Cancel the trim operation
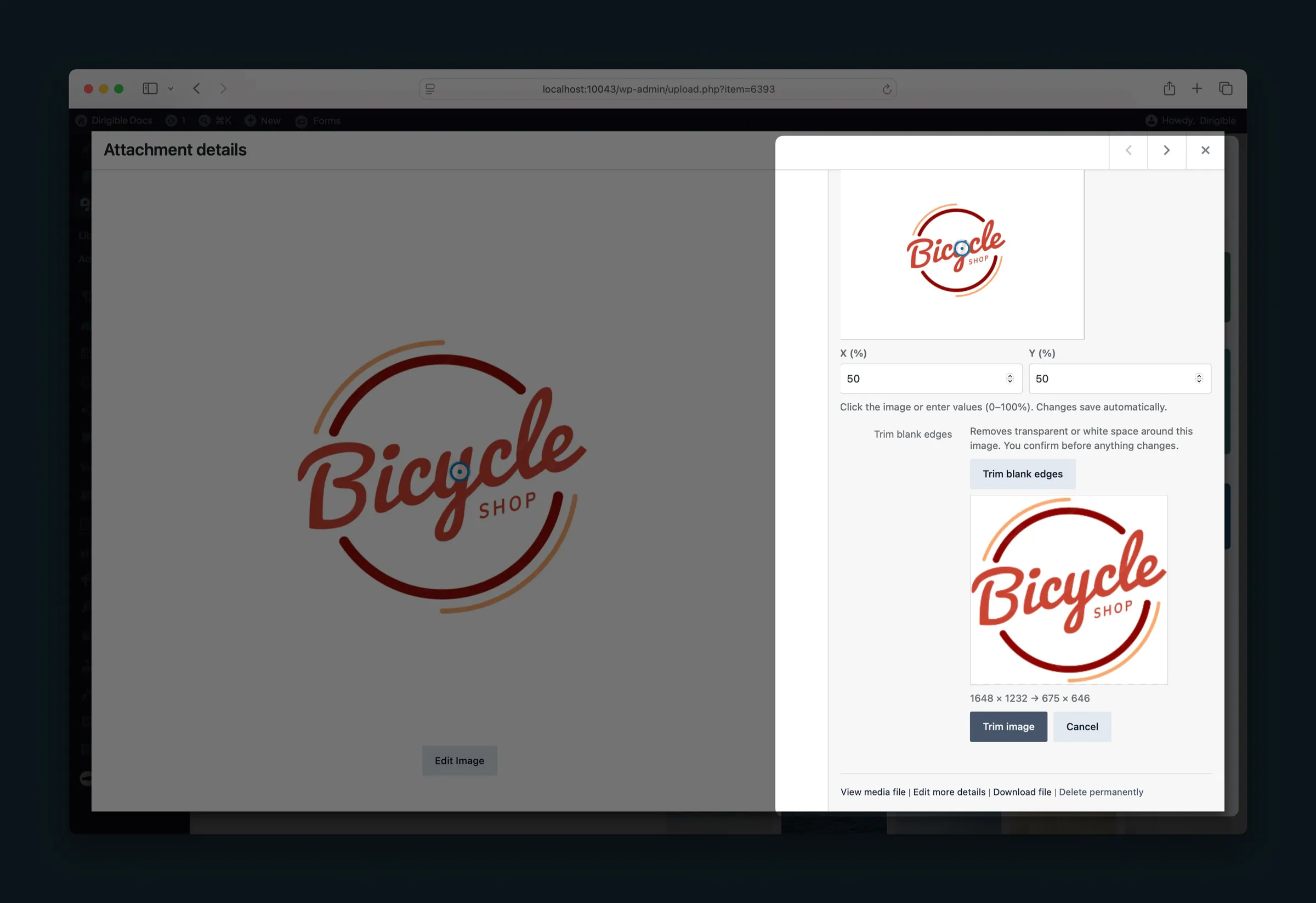Viewport: 1316px width, 903px height. tap(1081, 727)
